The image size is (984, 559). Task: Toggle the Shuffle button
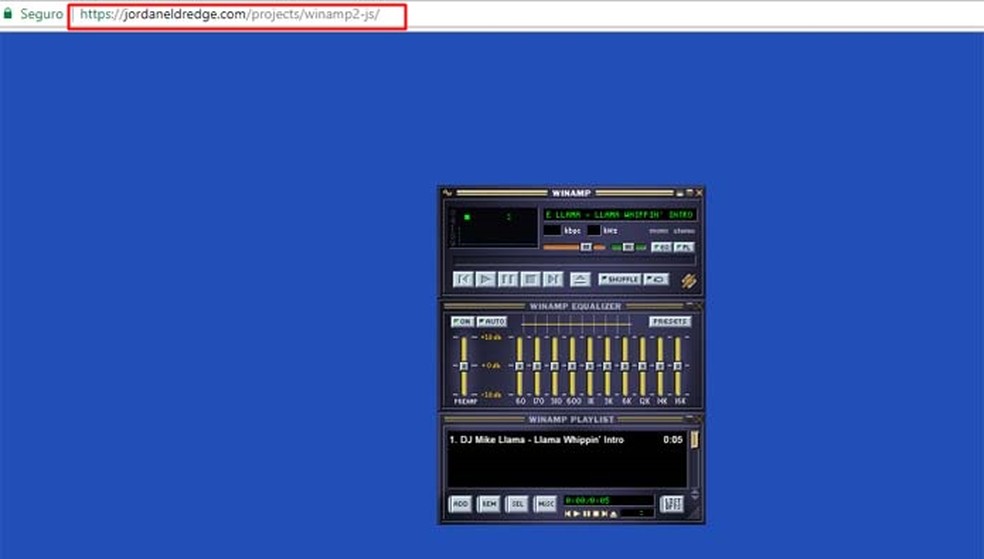[x=619, y=279]
